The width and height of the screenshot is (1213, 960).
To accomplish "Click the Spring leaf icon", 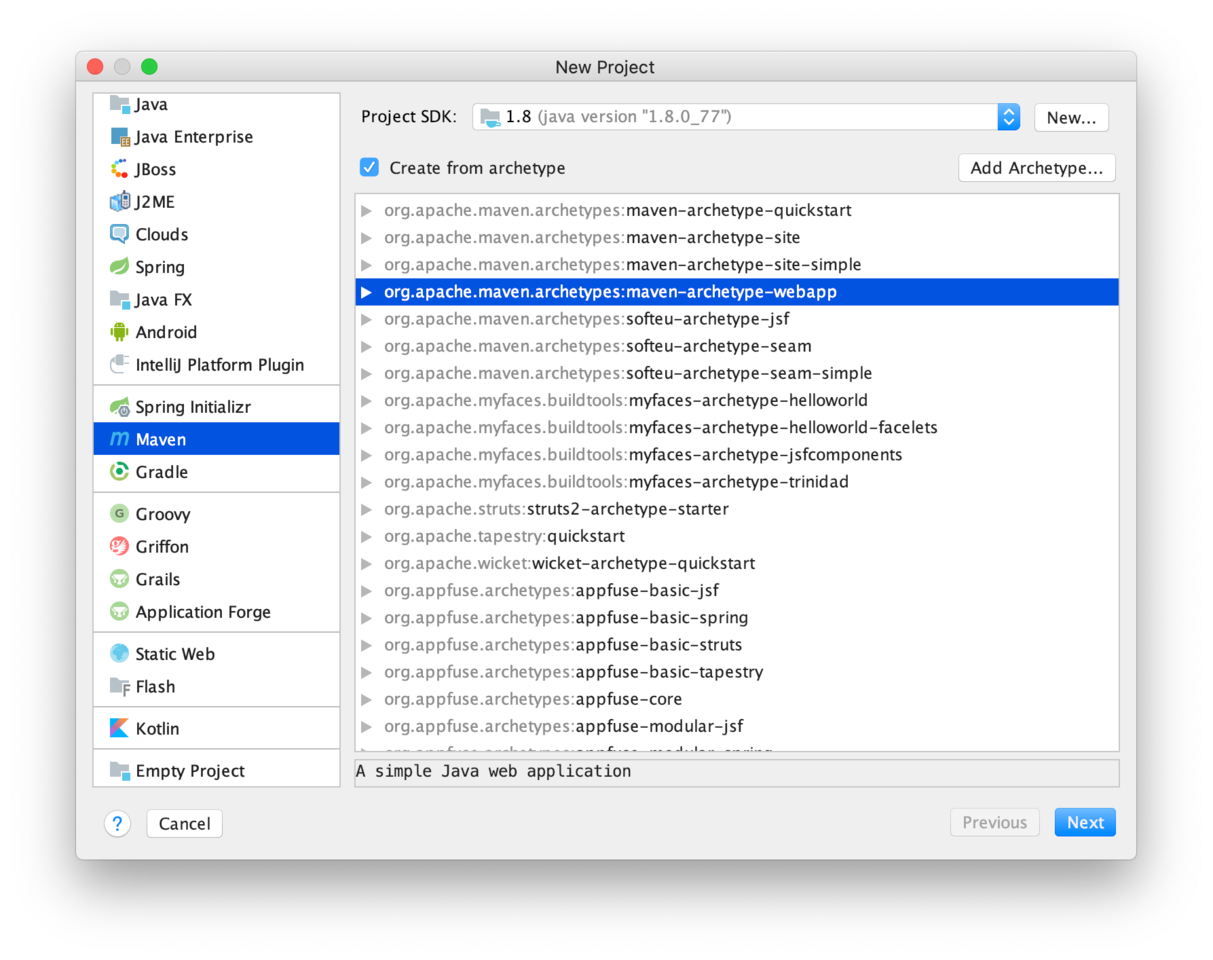I will tap(120, 267).
